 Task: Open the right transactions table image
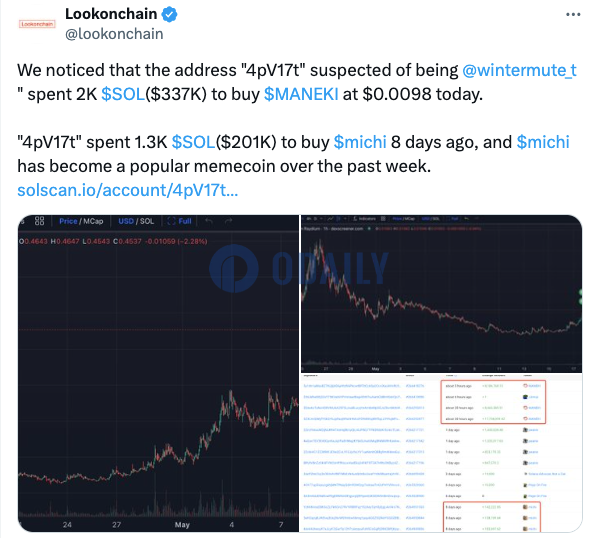pyautogui.click(x=442, y=453)
